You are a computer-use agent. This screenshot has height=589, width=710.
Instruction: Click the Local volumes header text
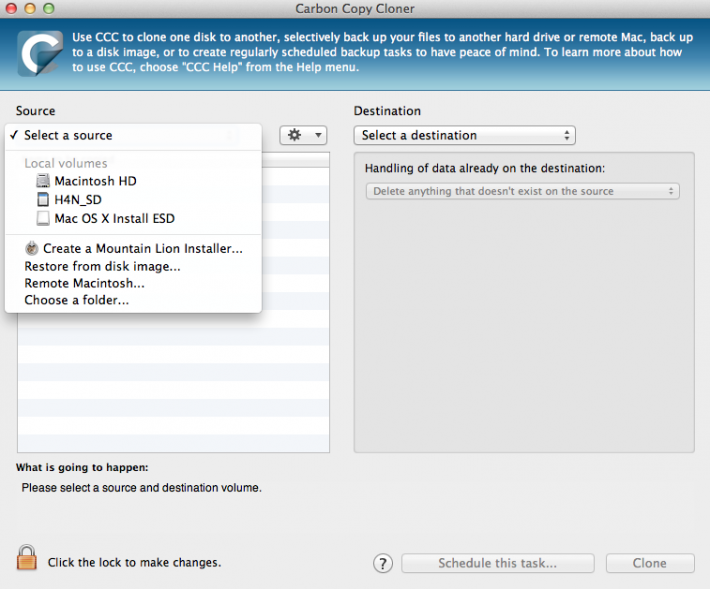click(66, 163)
